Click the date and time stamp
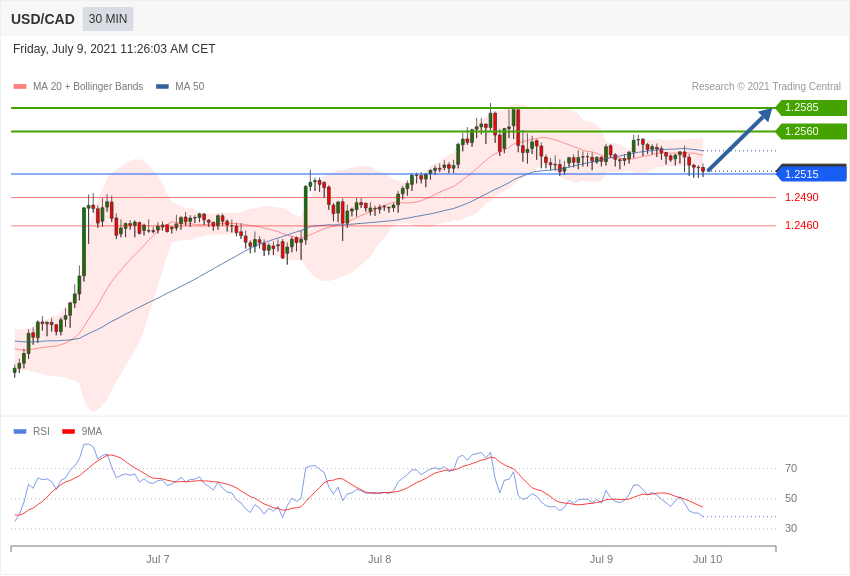Screen dimensions: 850x576 [x=114, y=49]
